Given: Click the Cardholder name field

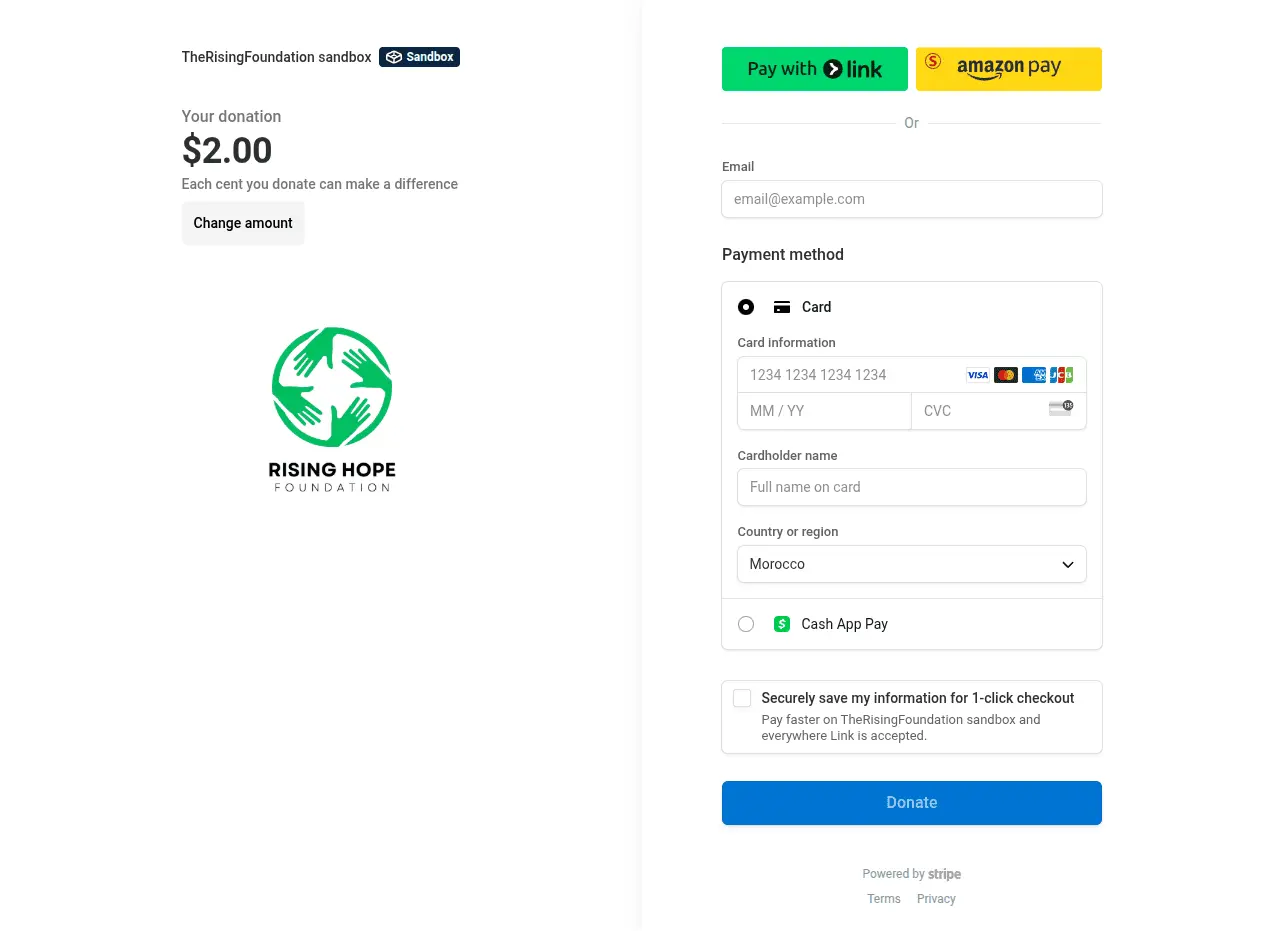Looking at the screenshot, I should point(911,487).
